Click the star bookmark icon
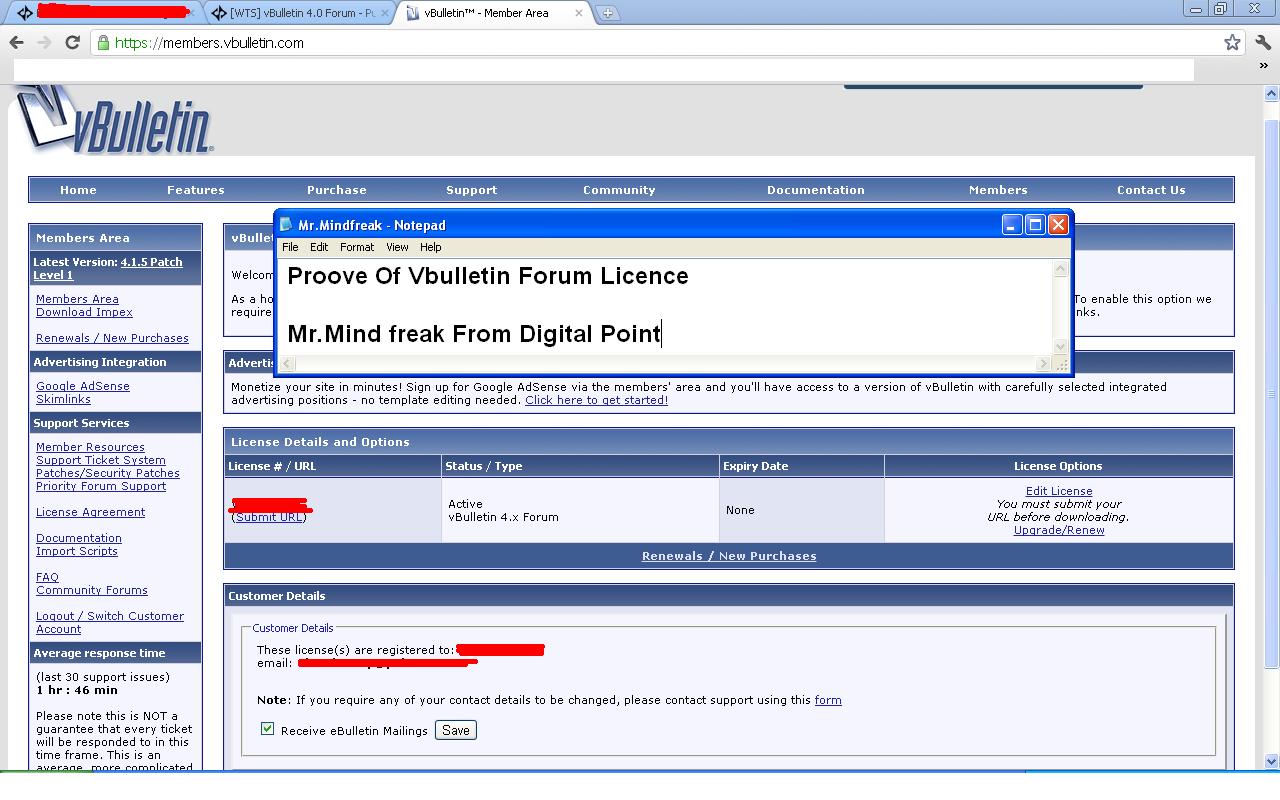This screenshot has width=1280, height=800. (1232, 42)
